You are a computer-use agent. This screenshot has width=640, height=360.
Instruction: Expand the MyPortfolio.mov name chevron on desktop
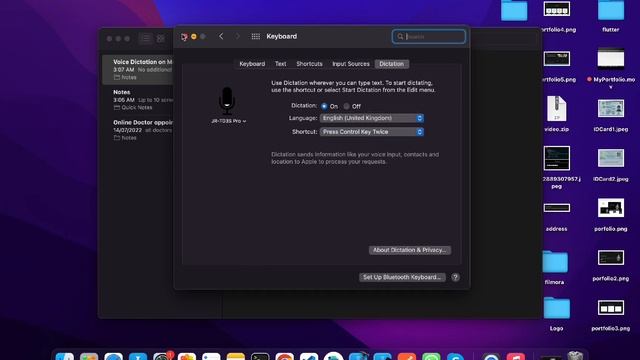point(611,87)
